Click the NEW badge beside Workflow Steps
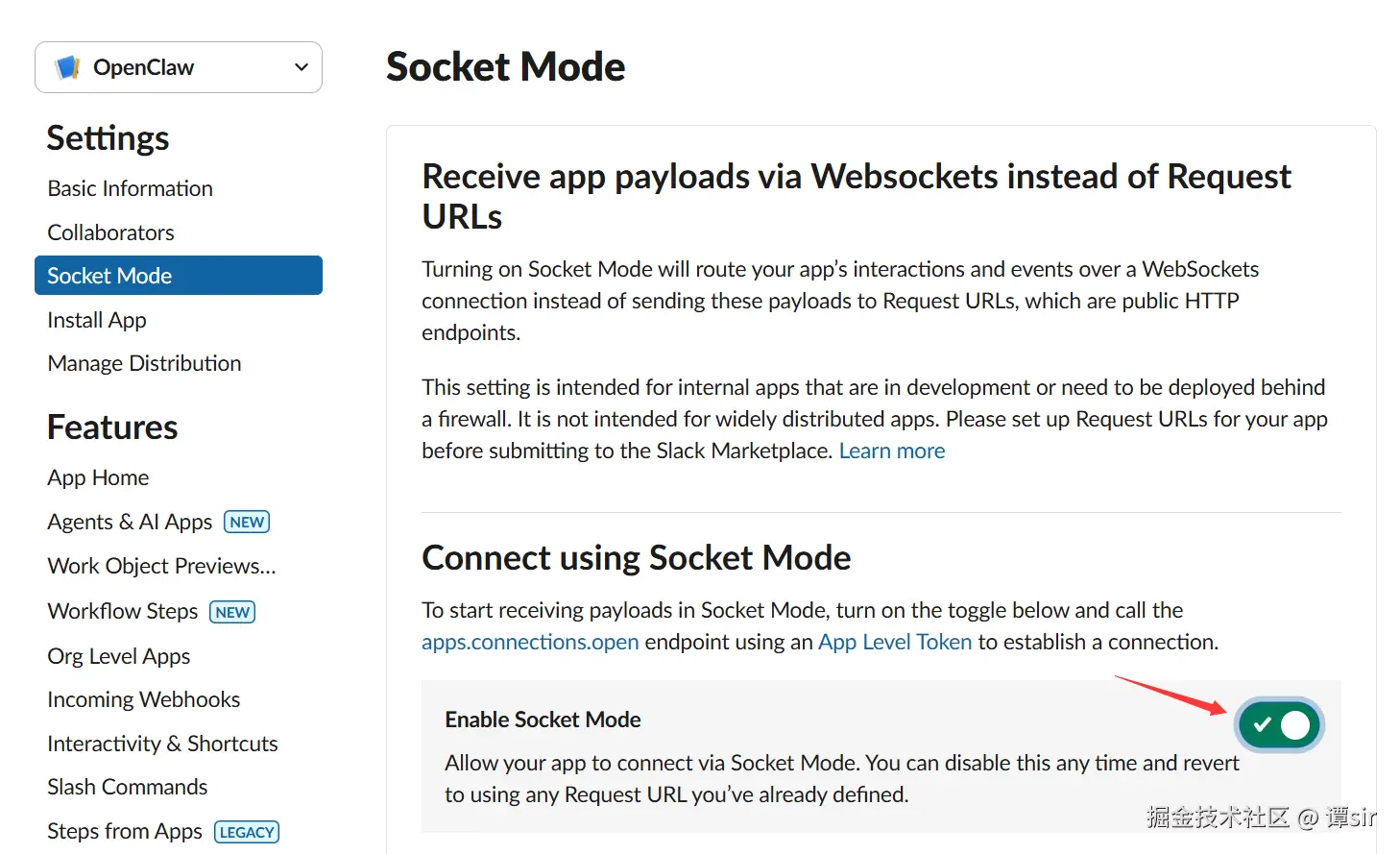Image resolution: width=1400 pixels, height=854 pixels. click(x=232, y=612)
